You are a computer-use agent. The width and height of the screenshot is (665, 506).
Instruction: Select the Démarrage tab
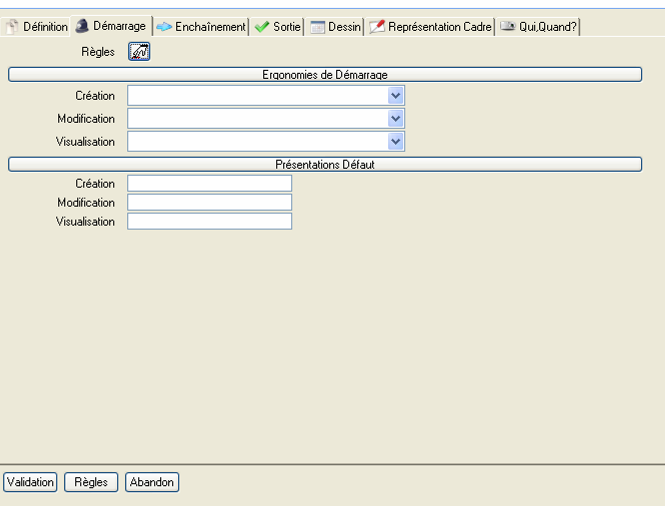pyautogui.click(x=111, y=27)
